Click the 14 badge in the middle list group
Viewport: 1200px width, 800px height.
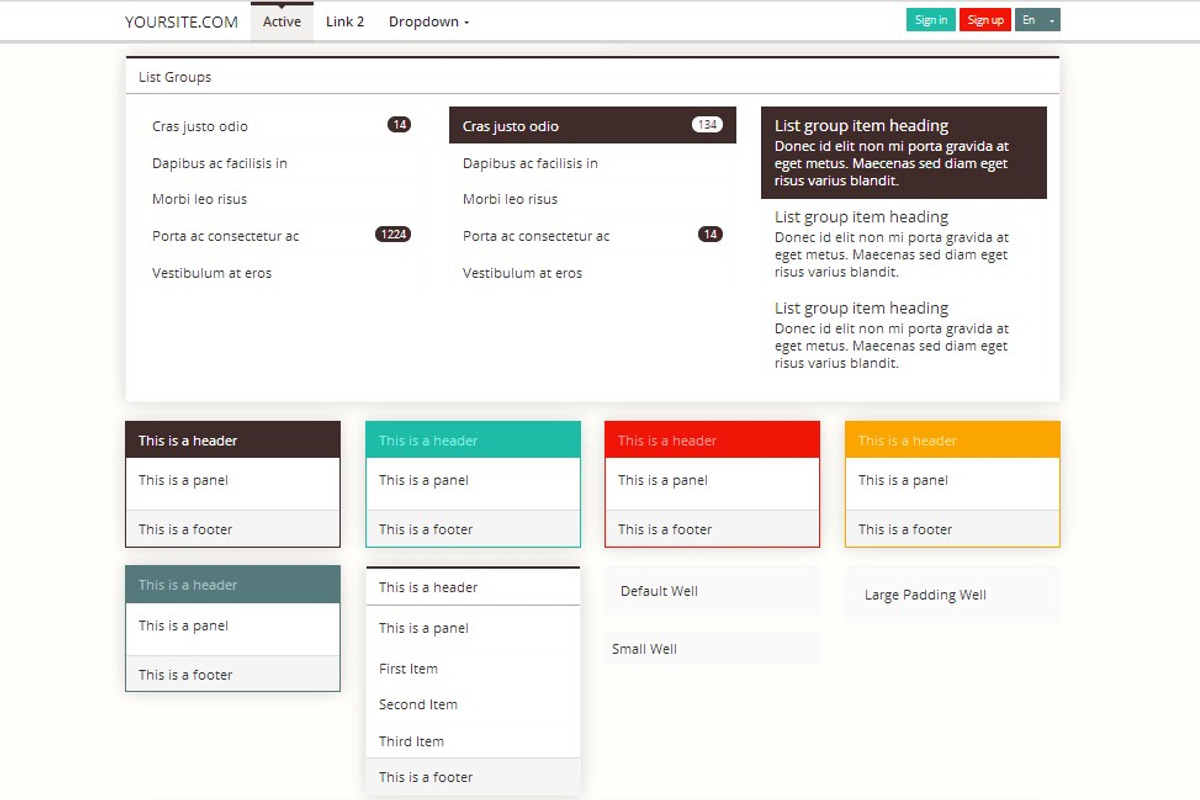tap(711, 234)
